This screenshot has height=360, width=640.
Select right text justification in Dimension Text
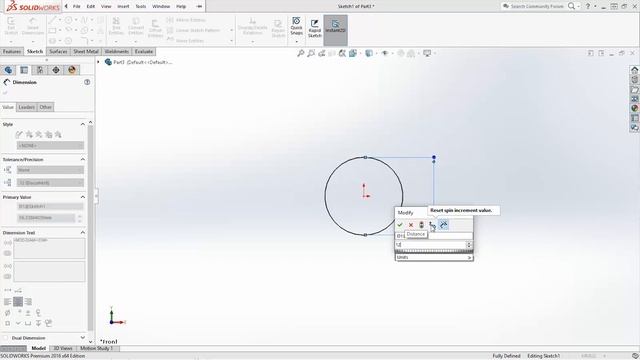tap(28, 302)
